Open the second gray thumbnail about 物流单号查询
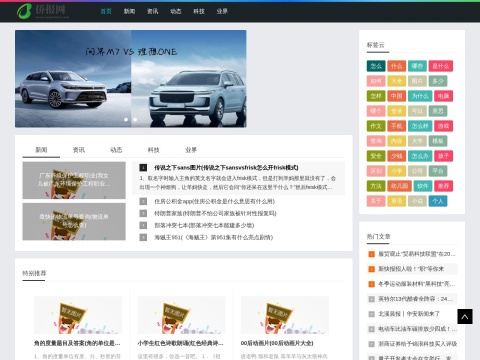This screenshot has width=480, height=360. [74, 222]
